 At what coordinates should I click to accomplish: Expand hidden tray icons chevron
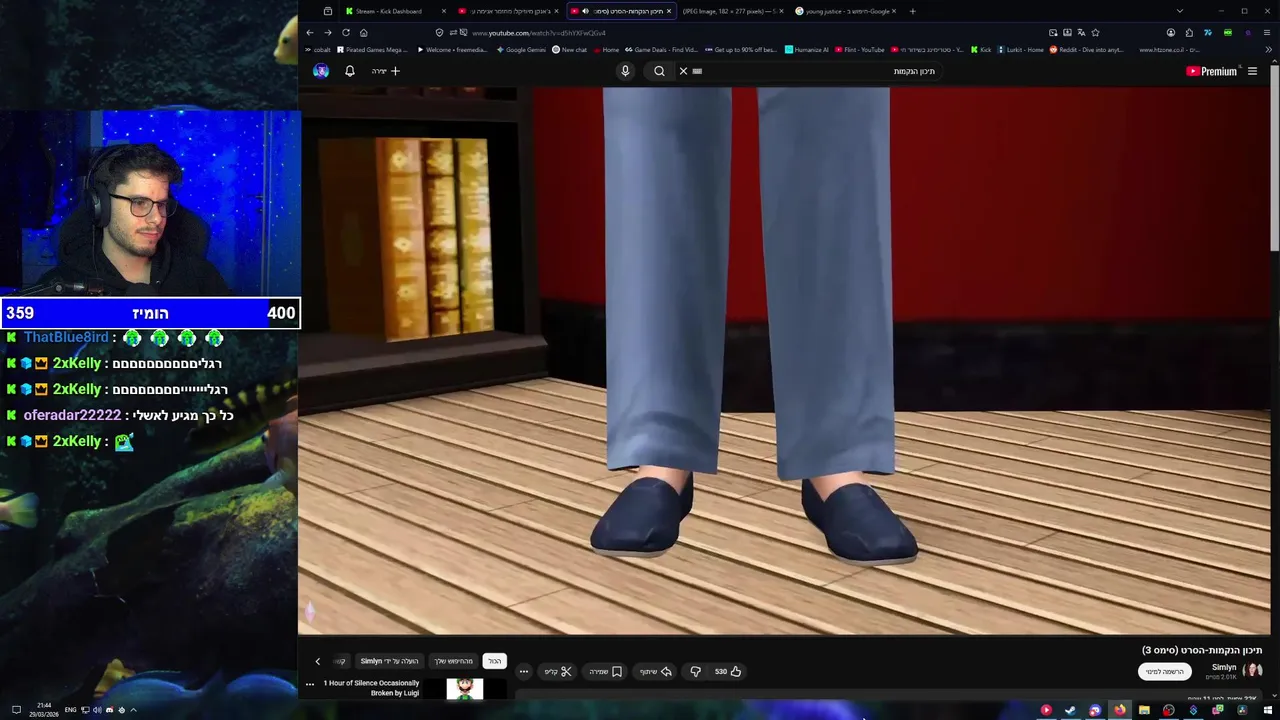tap(133, 710)
